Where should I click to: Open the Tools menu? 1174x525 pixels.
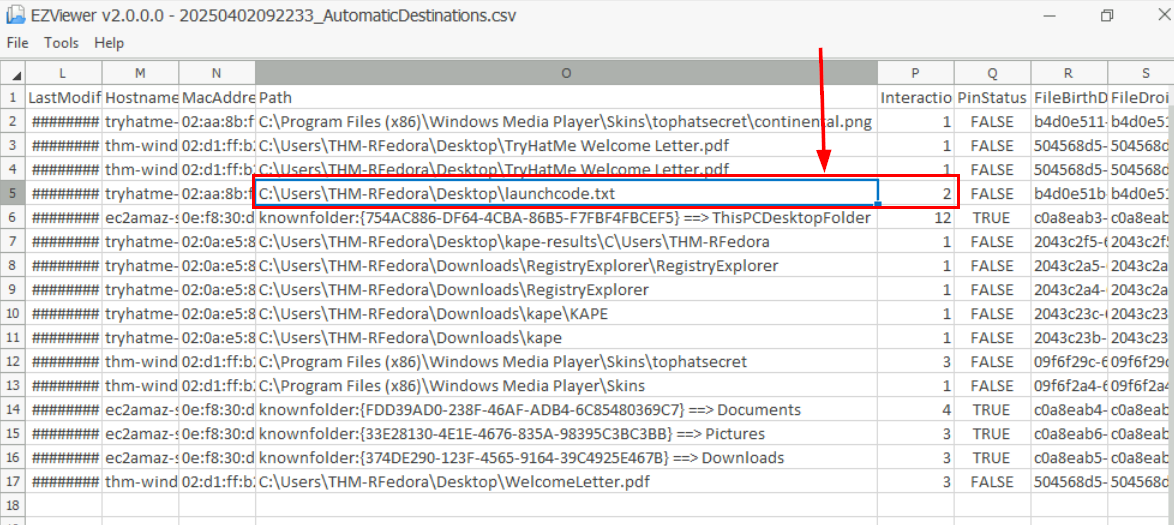pos(61,43)
